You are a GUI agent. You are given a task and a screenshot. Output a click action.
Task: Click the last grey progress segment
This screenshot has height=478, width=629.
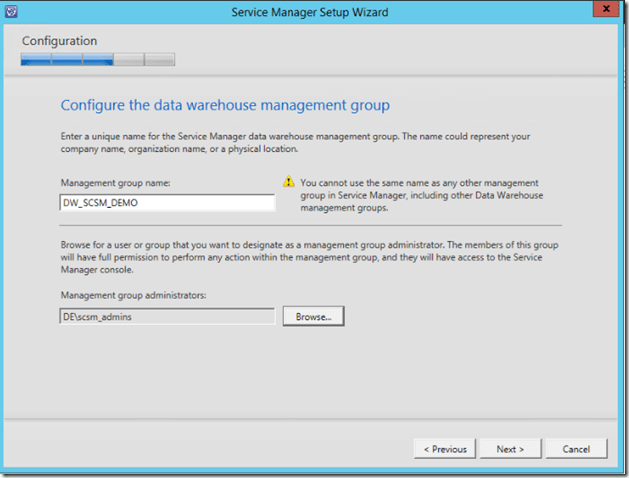(160, 60)
